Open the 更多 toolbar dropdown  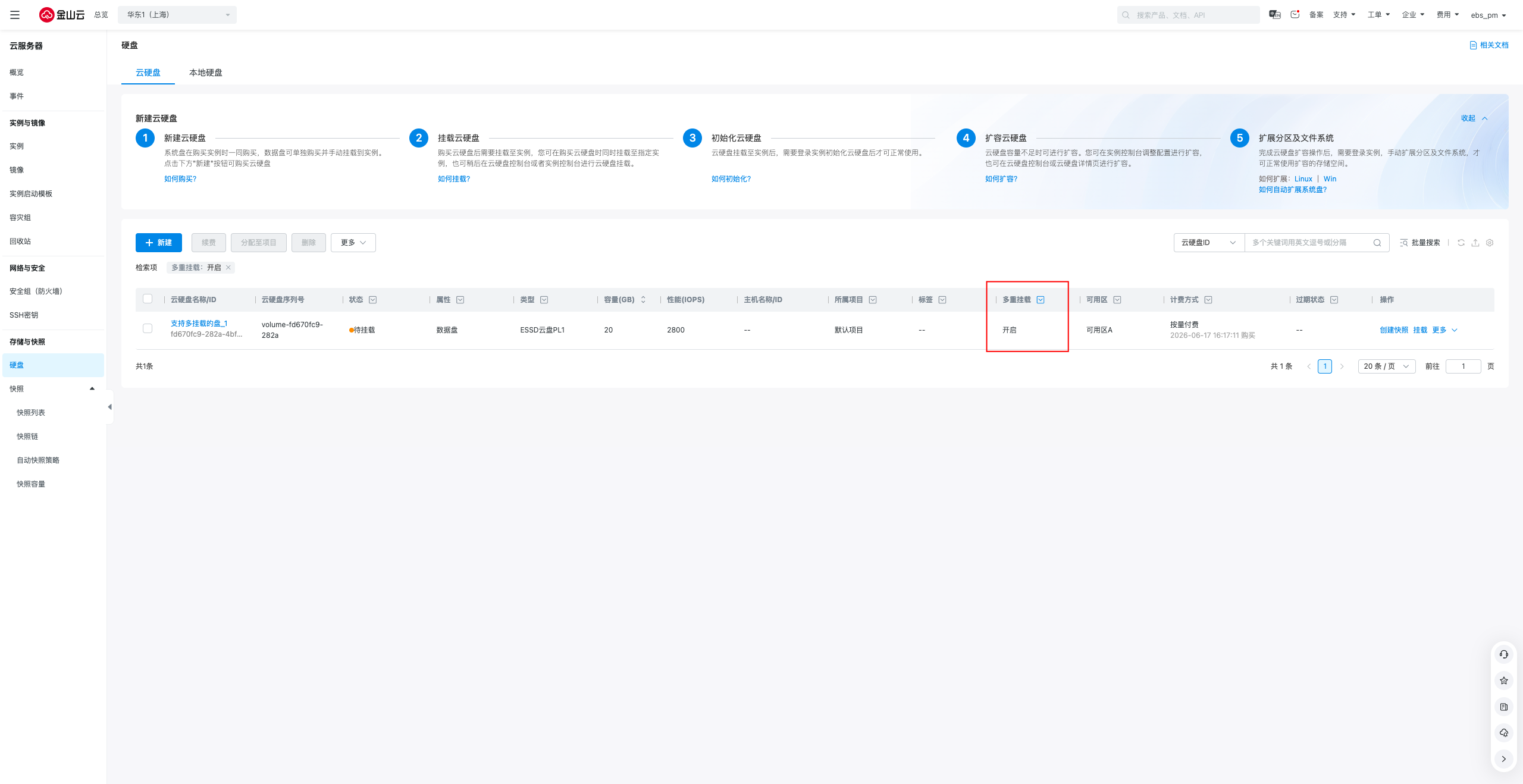click(353, 243)
